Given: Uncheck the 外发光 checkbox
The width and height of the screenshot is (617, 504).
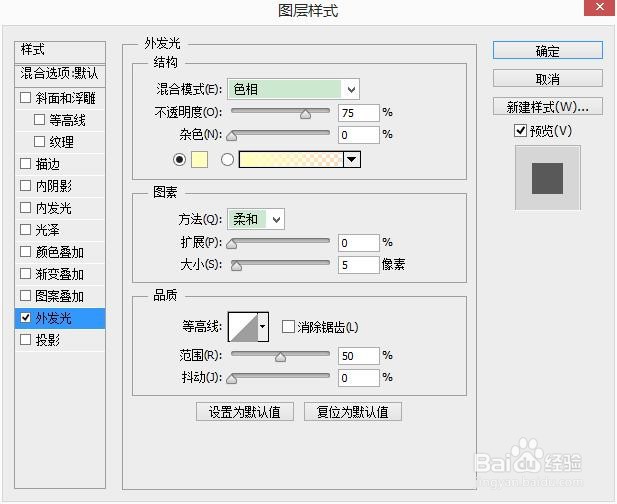Looking at the screenshot, I should point(25,318).
